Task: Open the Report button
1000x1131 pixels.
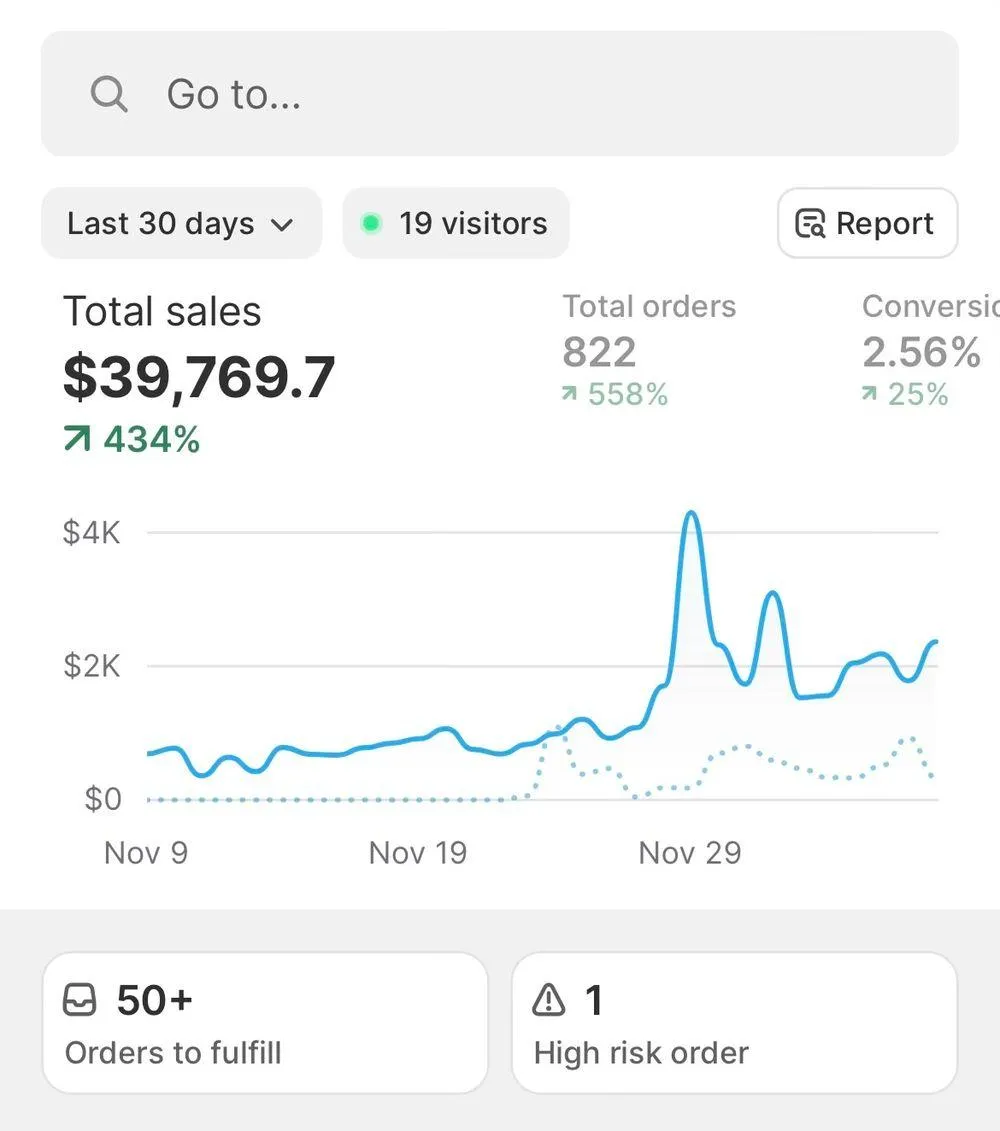Action: coord(867,223)
